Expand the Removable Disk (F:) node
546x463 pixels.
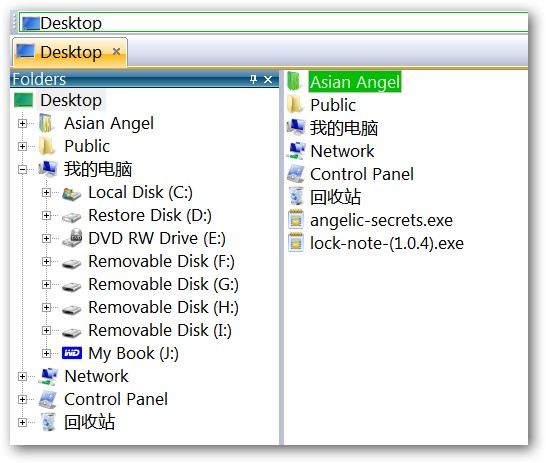46,261
